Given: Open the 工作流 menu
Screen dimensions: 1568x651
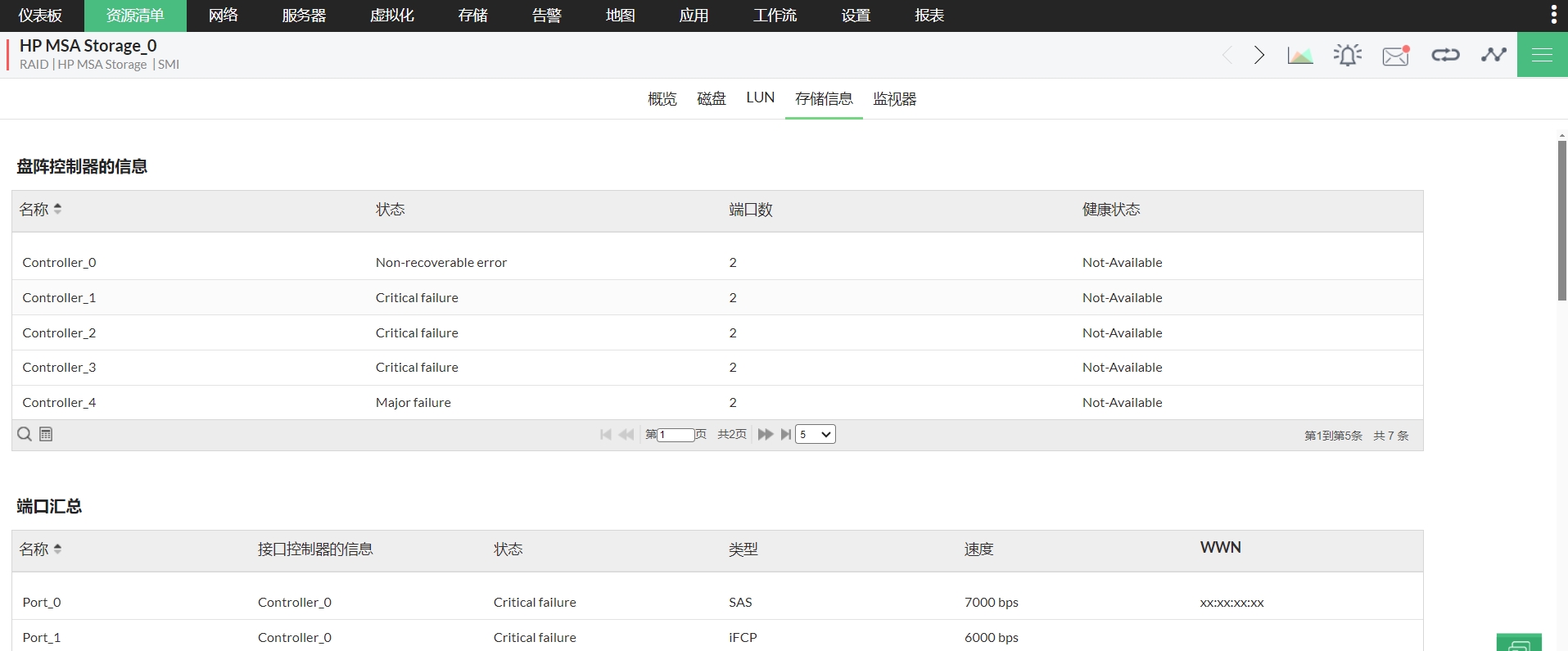Looking at the screenshot, I should 775,16.
